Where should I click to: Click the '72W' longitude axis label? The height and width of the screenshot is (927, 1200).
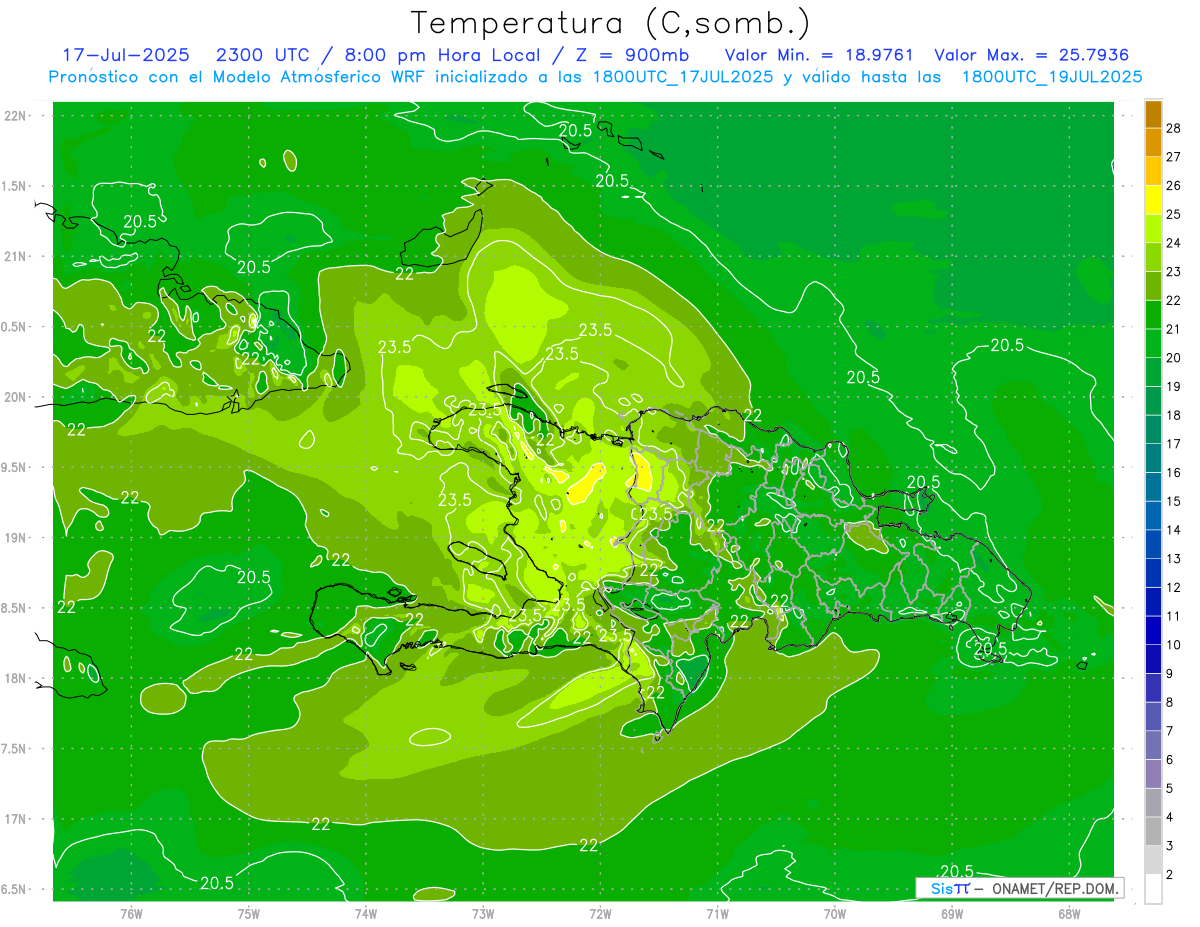[x=600, y=914]
